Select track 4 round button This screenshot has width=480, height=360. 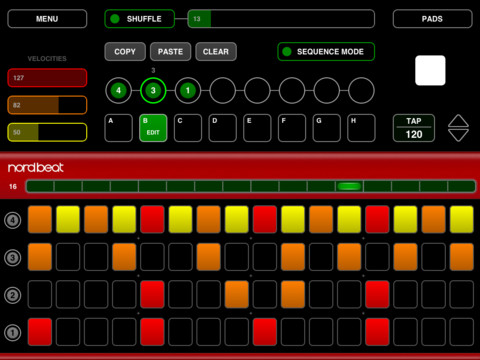pyautogui.click(x=13, y=220)
